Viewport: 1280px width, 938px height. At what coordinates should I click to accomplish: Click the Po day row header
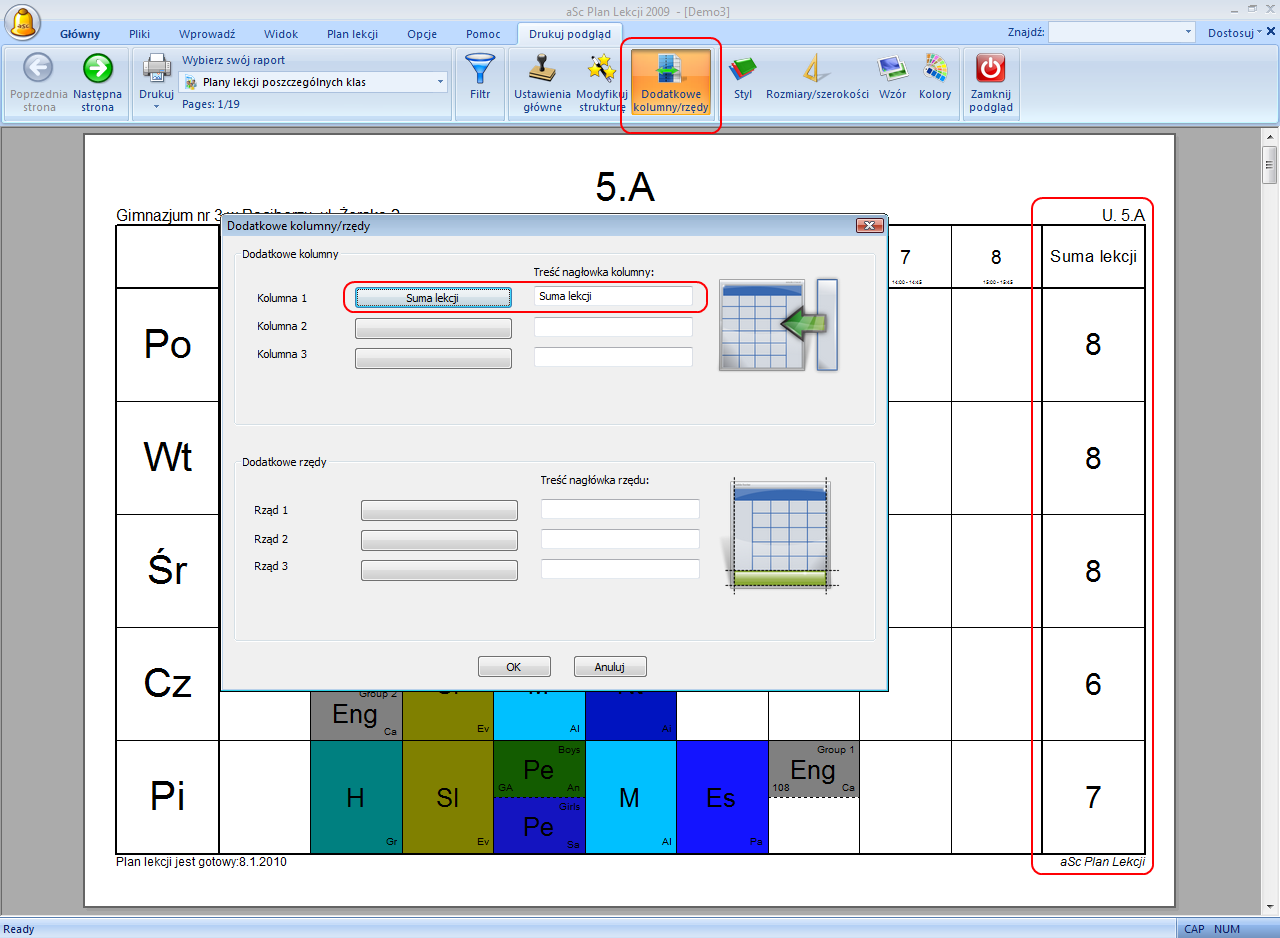tap(168, 344)
